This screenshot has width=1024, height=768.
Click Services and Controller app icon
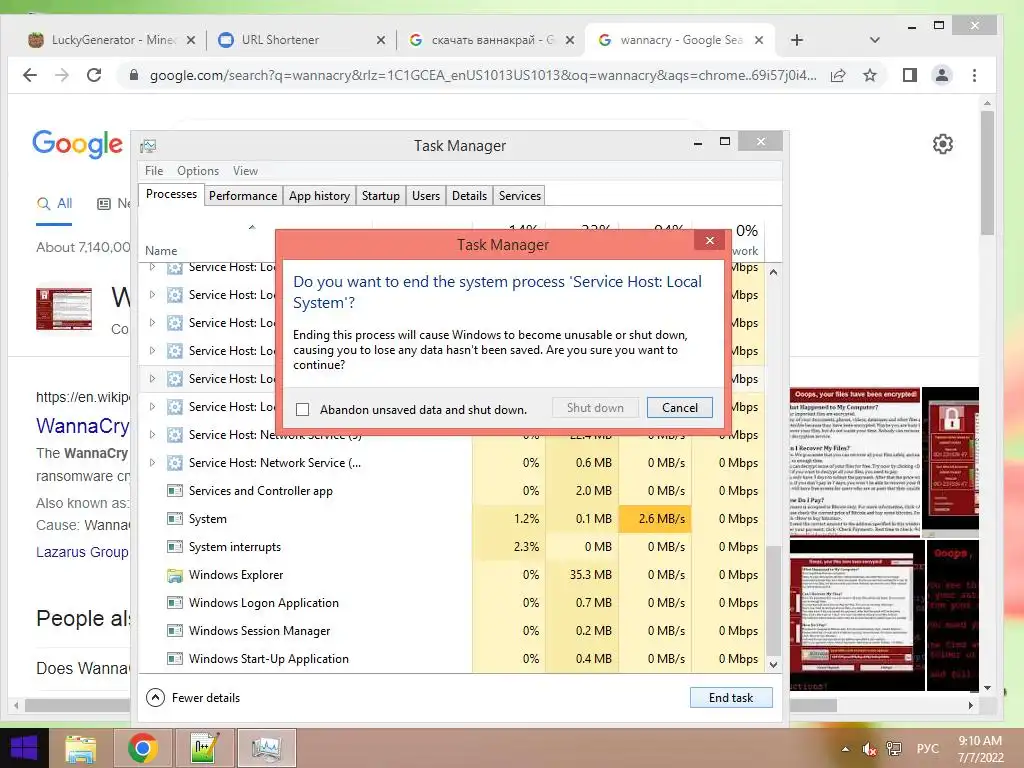click(174, 490)
